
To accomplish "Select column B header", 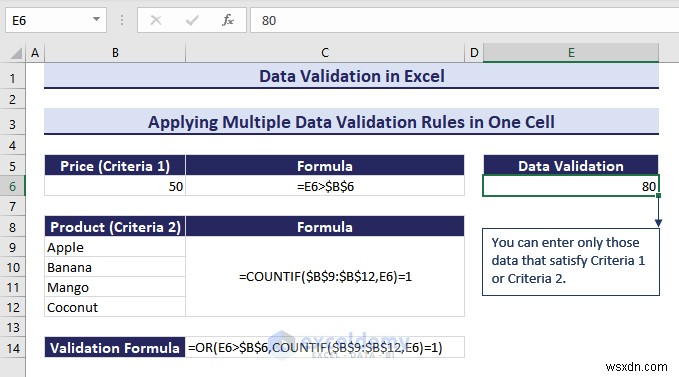I will point(115,53).
